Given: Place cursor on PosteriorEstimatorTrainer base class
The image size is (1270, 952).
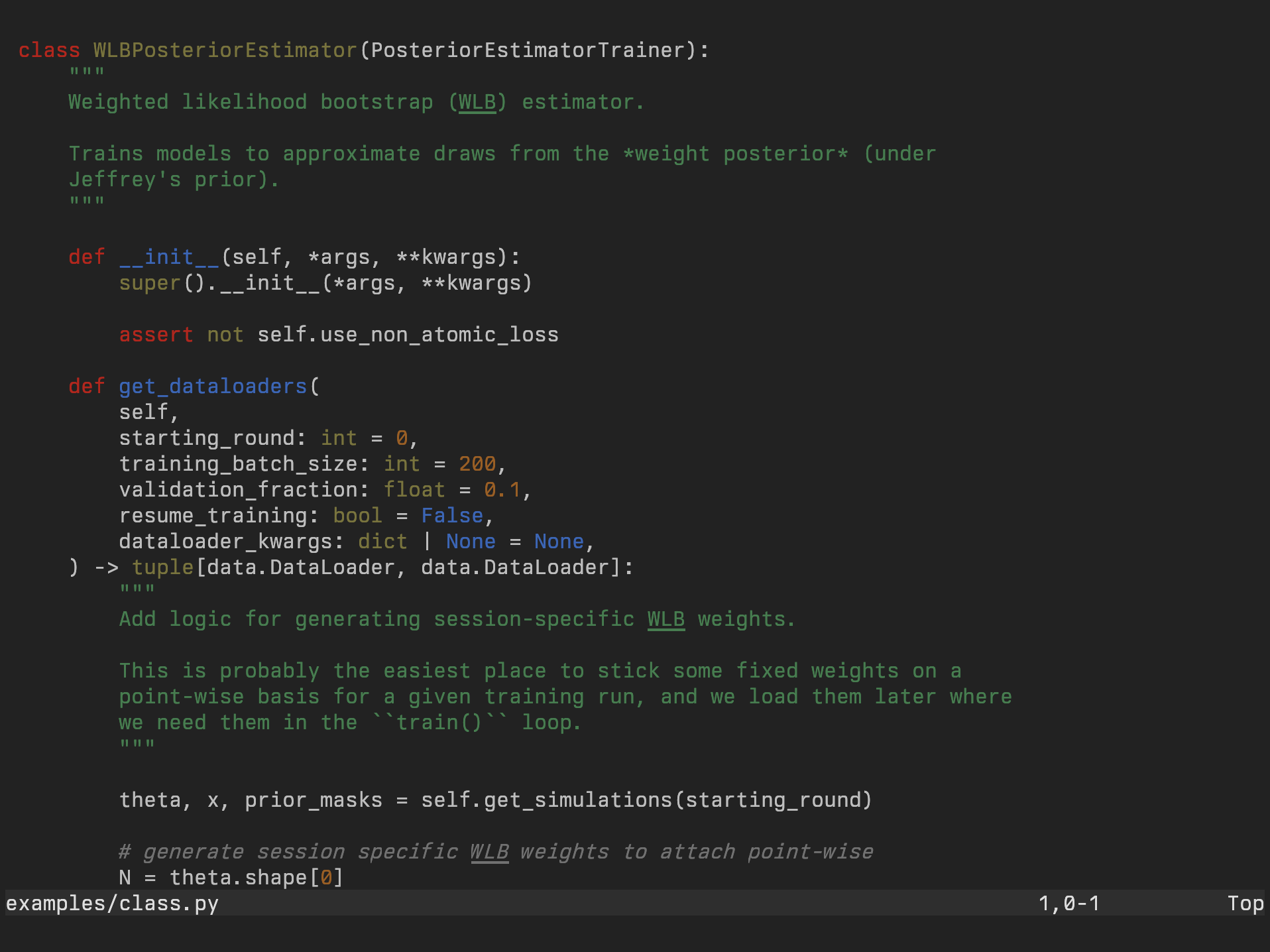Looking at the screenshot, I should coord(528,50).
